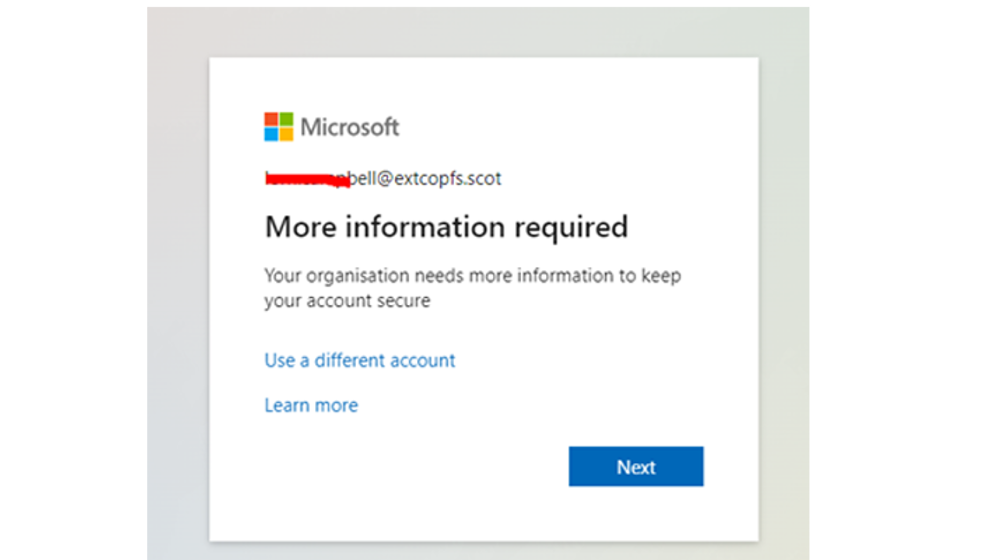Click the Microsoft four-square logo
This screenshot has height=560, width=1000.
pos(279,126)
